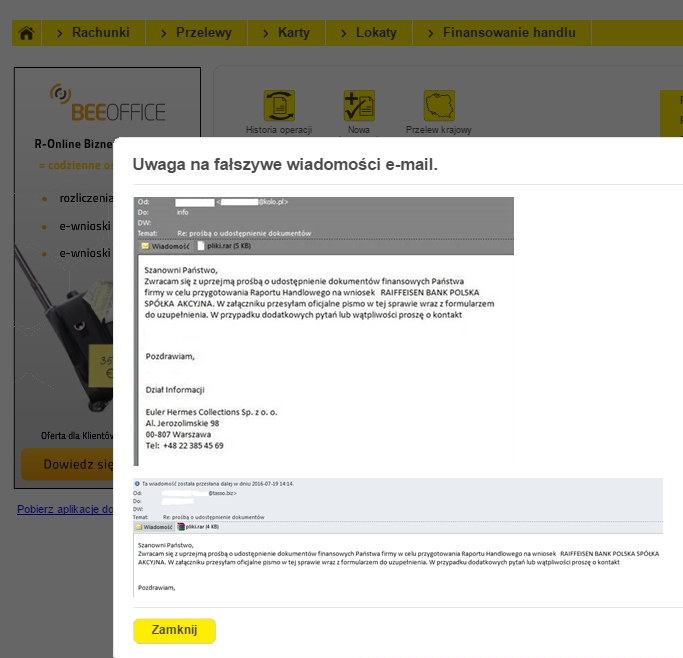Go to the home page icon
This screenshot has height=658, width=683.
tap(27, 33)
